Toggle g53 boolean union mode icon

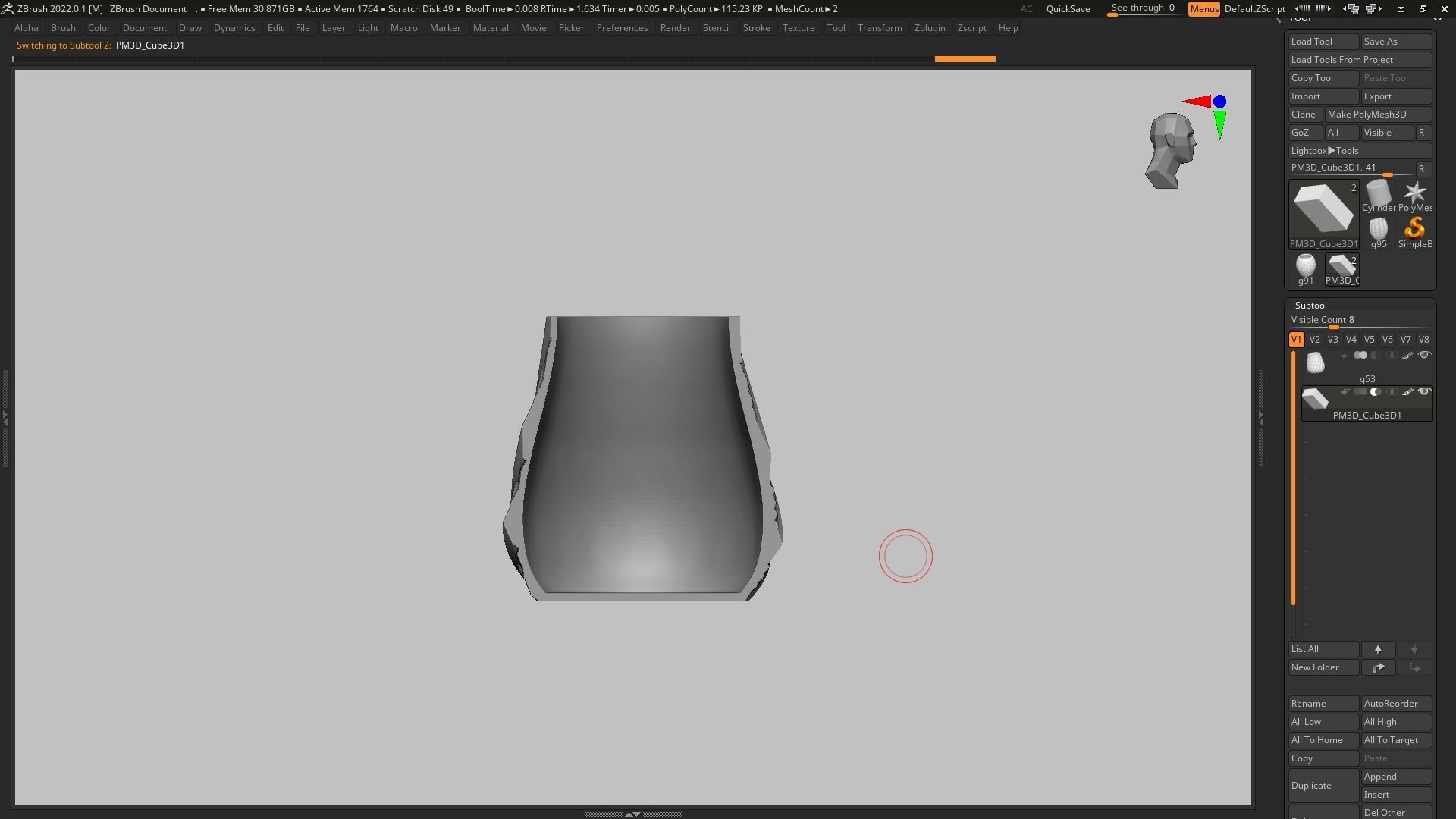click(1360, 356)
